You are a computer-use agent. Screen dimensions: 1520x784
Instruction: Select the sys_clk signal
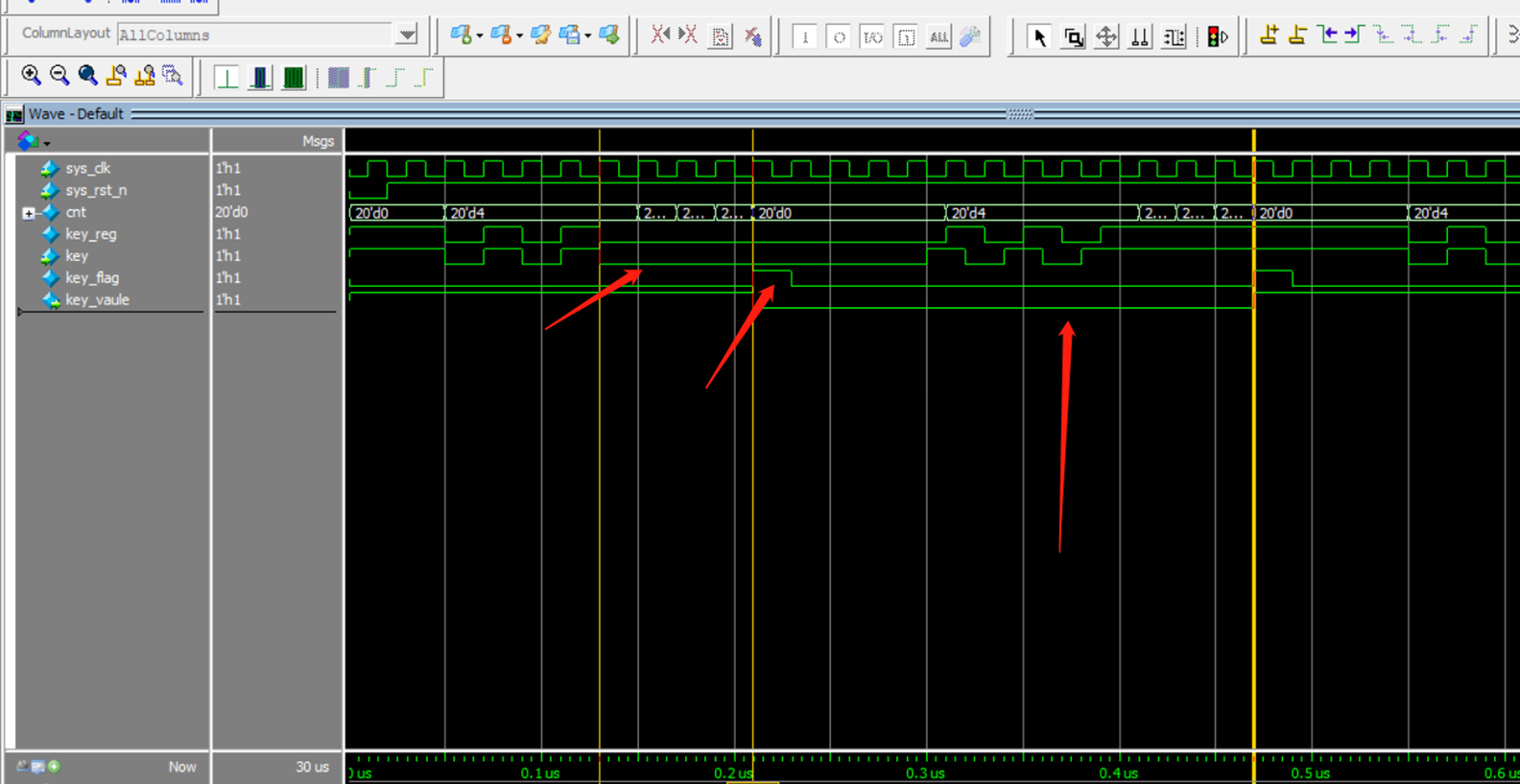point(88,168)
